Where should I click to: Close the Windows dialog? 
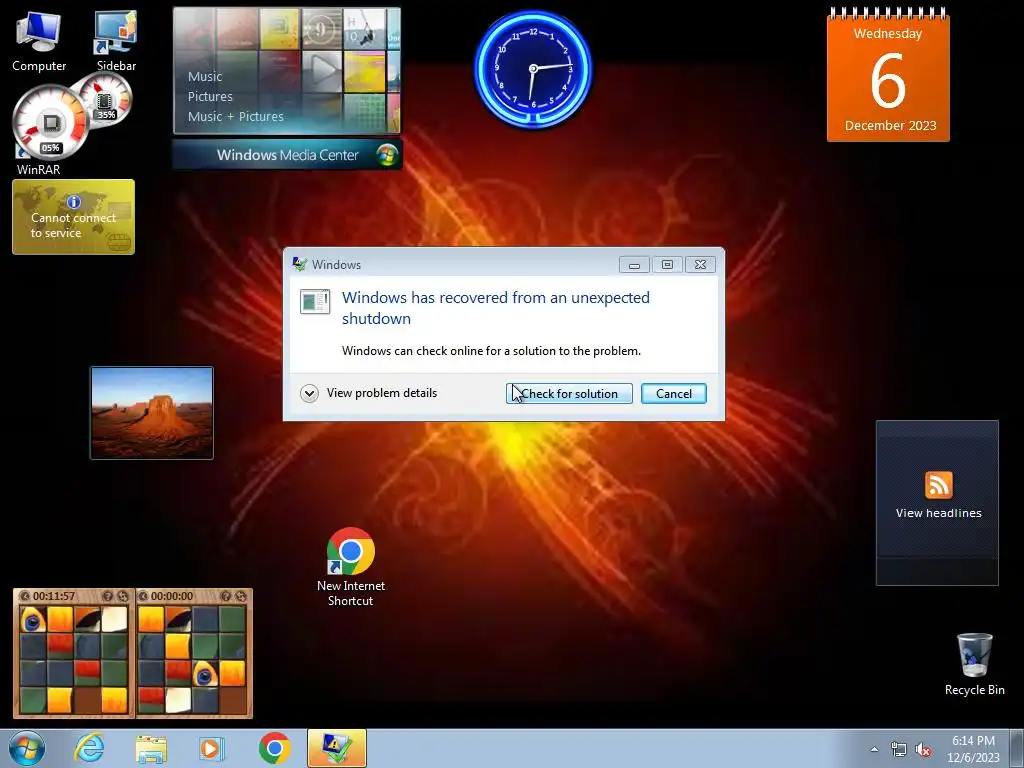(x=700, y=264)
